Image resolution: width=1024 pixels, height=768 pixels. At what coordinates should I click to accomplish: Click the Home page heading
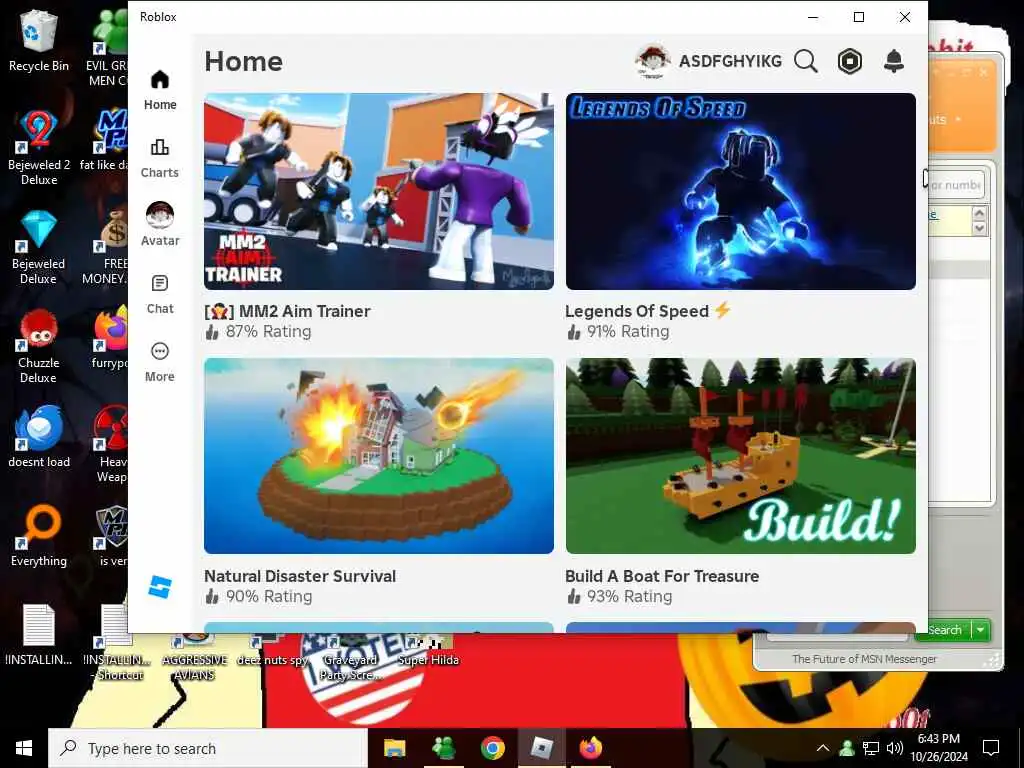244,61
